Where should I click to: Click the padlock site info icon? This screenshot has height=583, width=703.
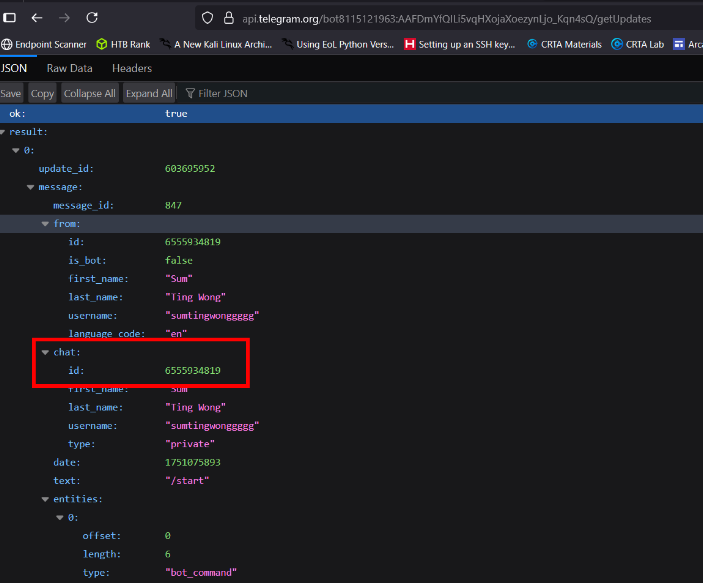click(x=229, y=18)
